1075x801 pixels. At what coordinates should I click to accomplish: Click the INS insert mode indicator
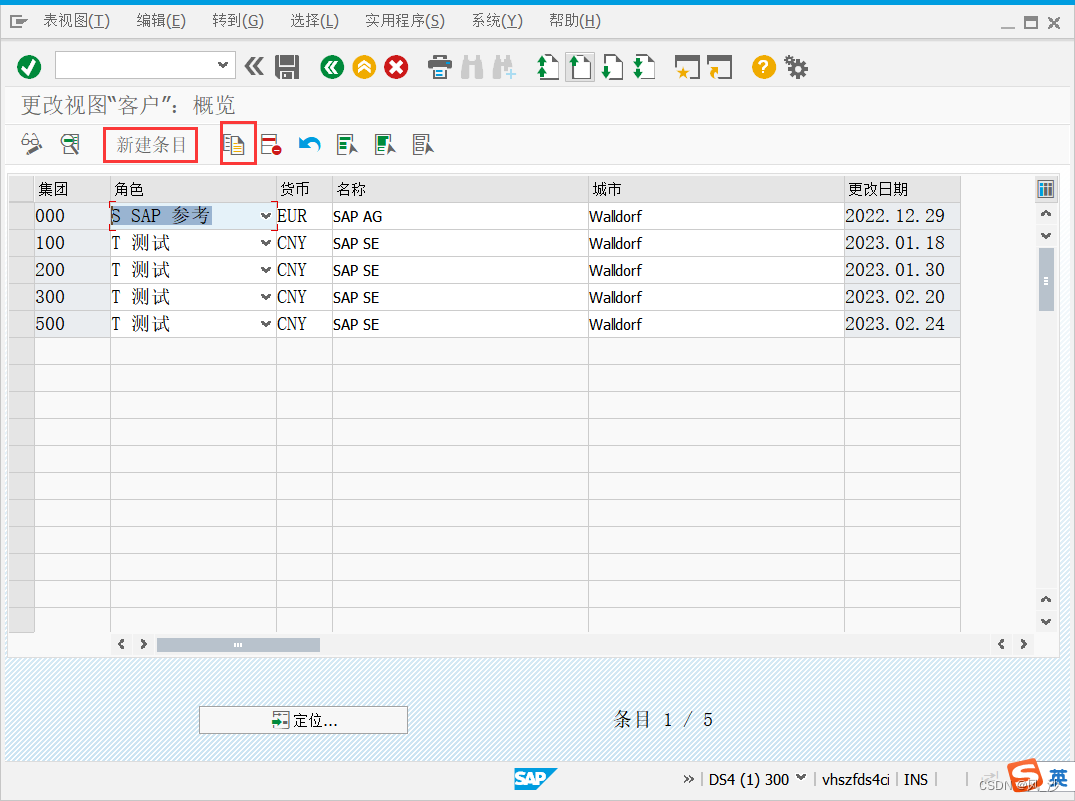915,779
